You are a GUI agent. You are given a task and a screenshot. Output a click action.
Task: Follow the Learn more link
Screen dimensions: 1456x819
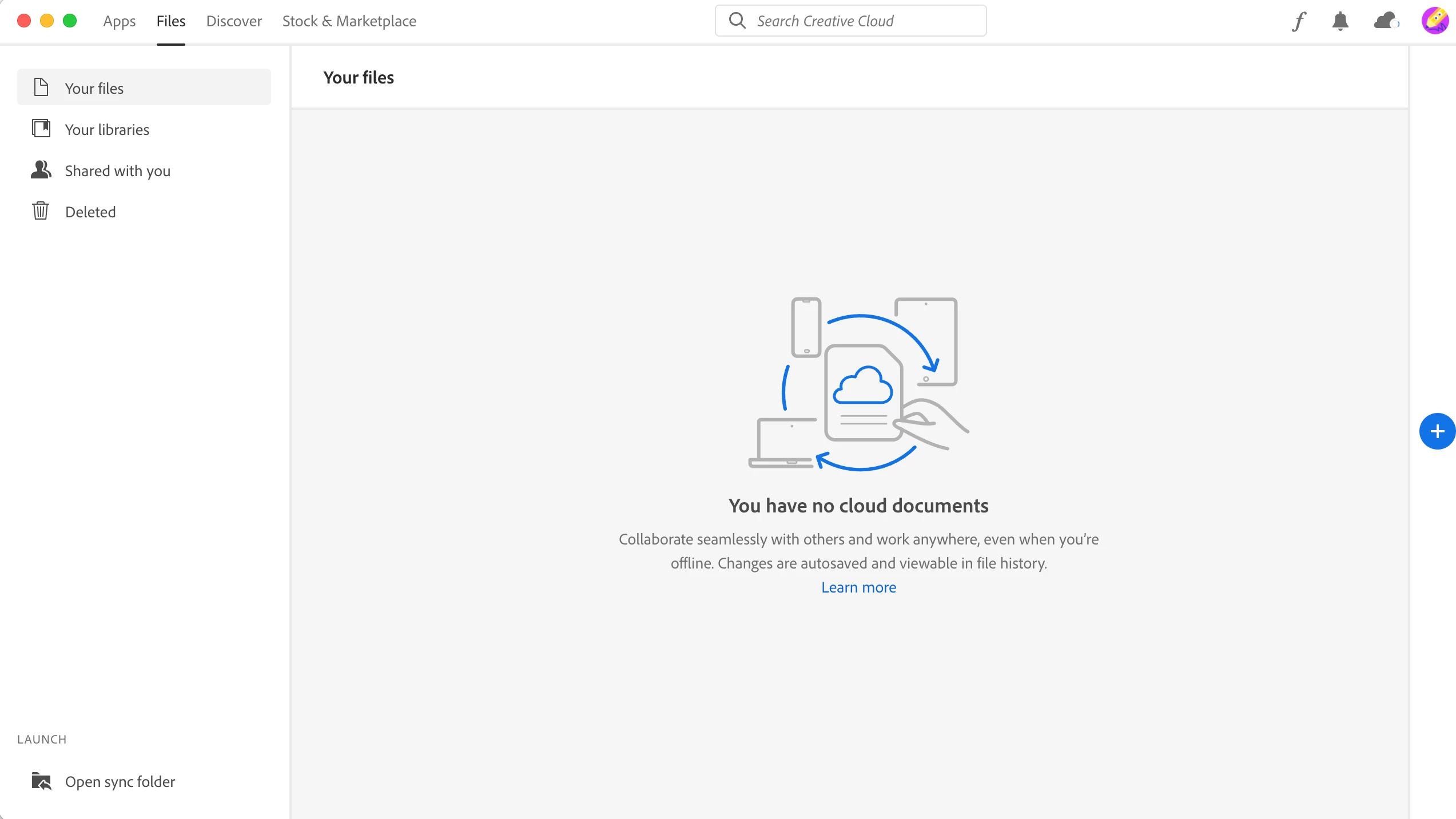(x=858, y=587)
